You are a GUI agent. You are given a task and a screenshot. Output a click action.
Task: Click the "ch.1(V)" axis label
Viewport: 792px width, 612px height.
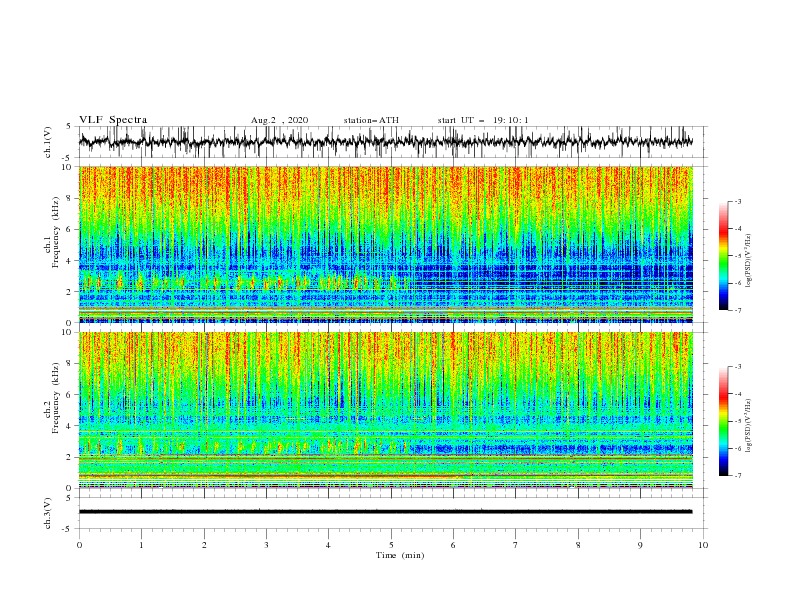(x=48, y=142)
